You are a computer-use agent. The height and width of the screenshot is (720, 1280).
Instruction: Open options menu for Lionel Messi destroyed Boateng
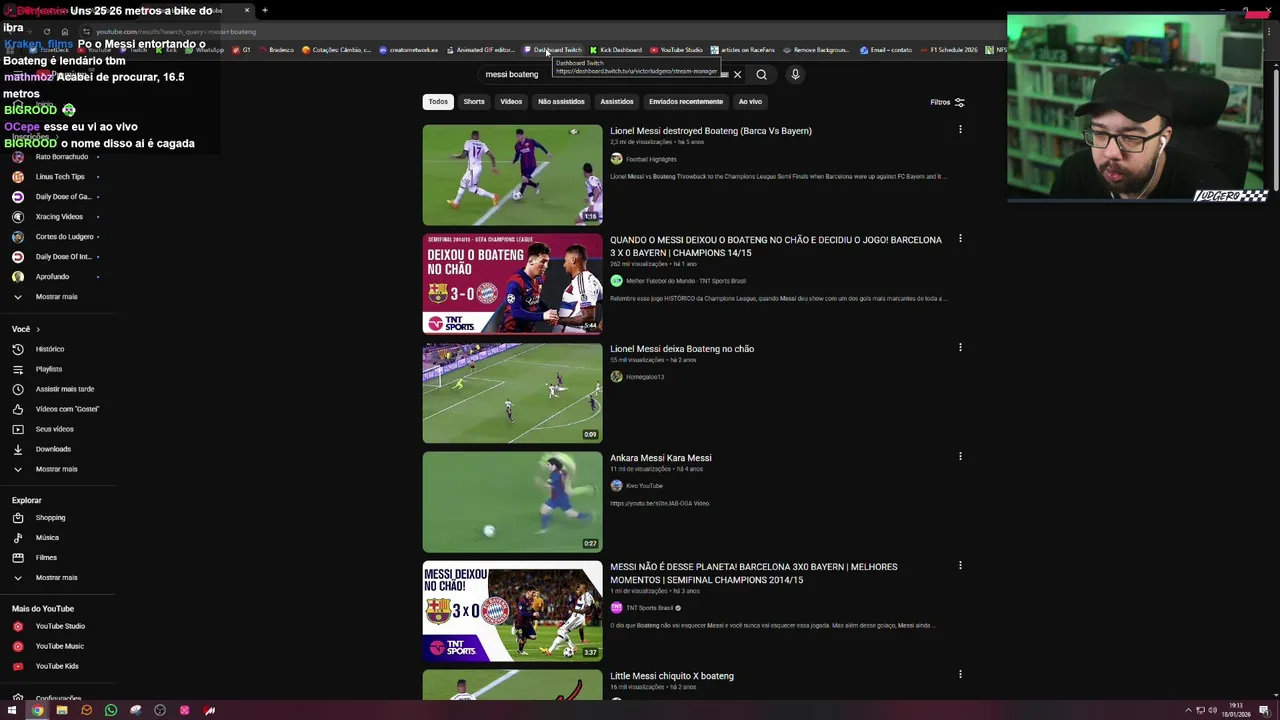coord(960,130)
